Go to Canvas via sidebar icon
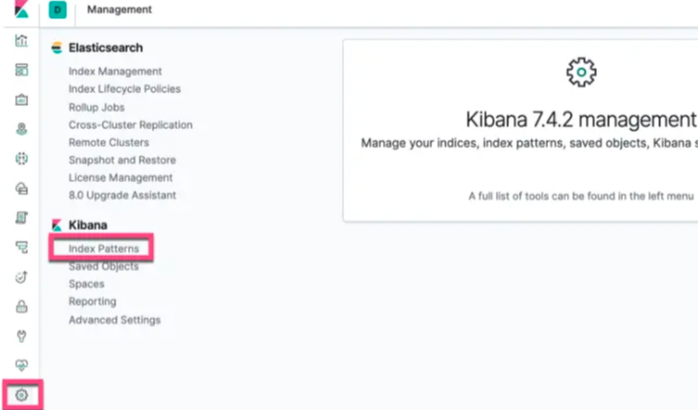This screenshot has width=698, height=410. 21,100
